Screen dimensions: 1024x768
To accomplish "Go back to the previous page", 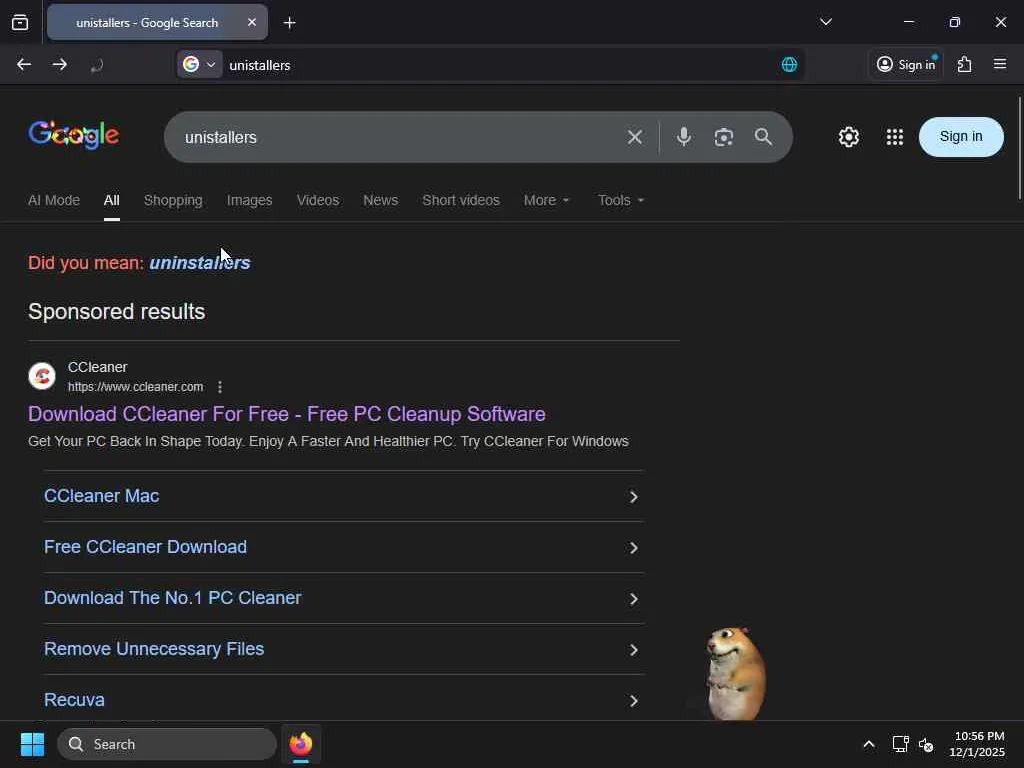I will (x=24, y=65).
